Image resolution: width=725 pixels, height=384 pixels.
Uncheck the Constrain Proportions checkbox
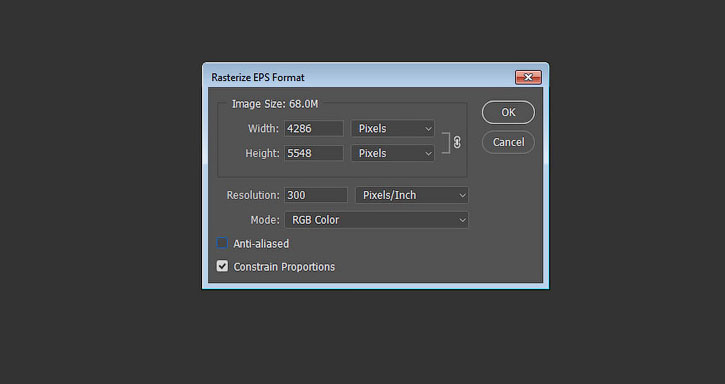point(222,266)
